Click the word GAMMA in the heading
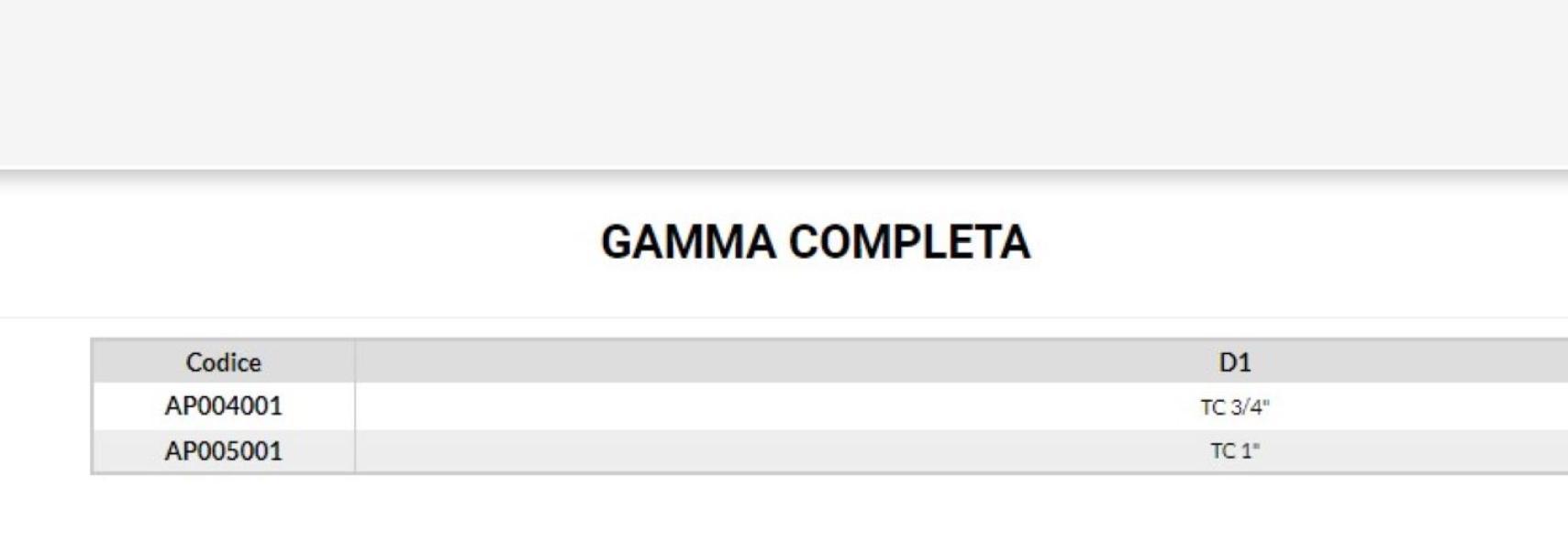1568x555 pixels. point(688,243)
